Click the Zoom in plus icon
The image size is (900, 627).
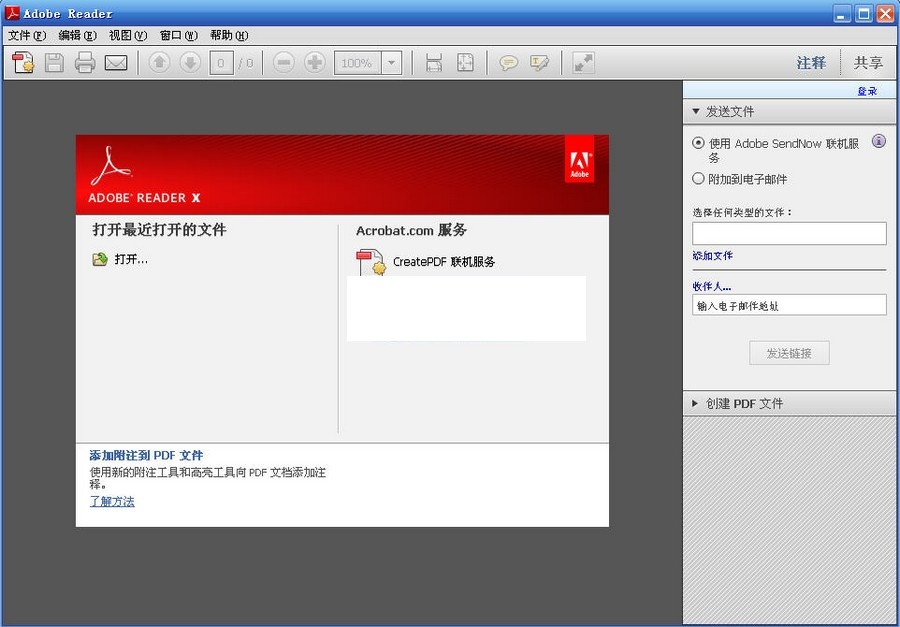pos(315,63)
